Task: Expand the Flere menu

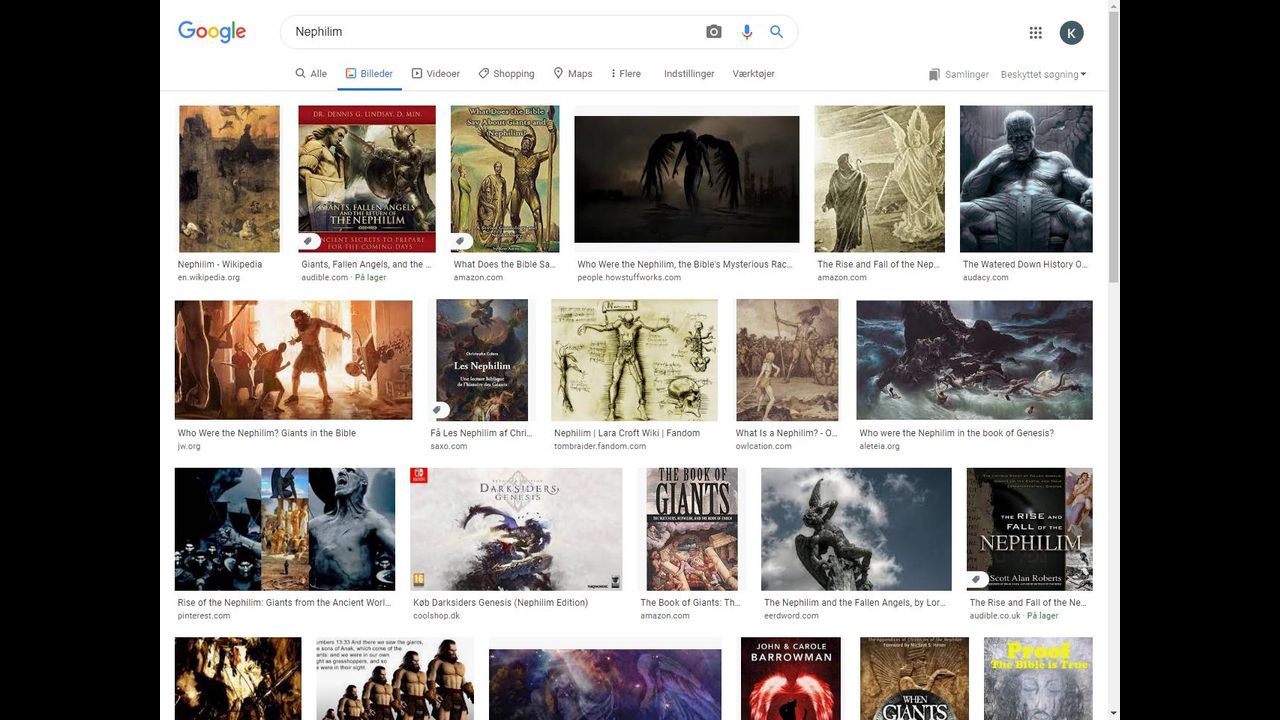Action: [x=626, y=74]
